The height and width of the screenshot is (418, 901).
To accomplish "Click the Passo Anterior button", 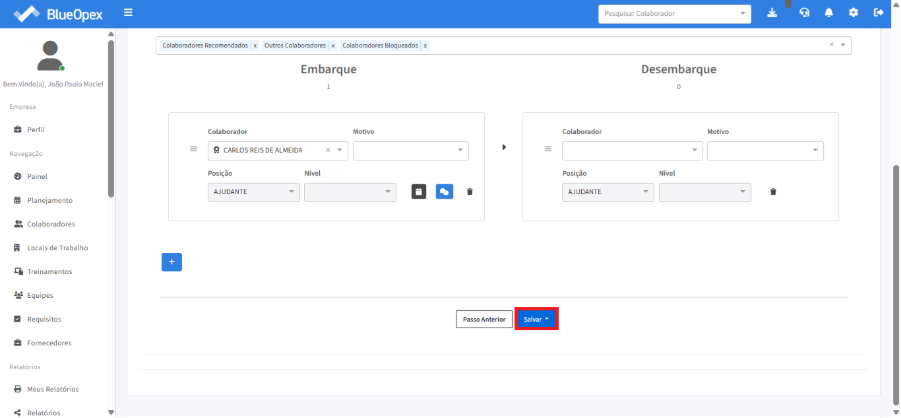I will coord(484,319).
